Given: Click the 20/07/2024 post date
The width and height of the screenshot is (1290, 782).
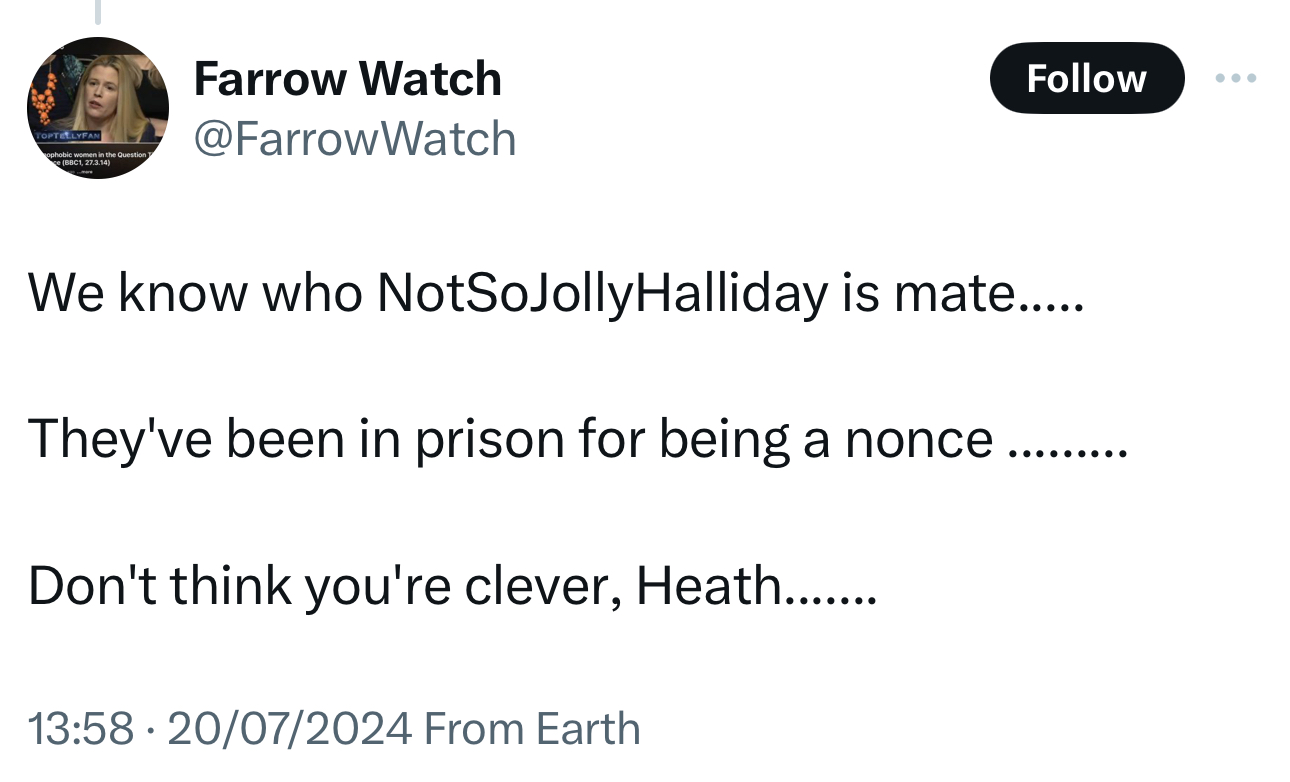Looking at the screenshot, I should point(289,728).
